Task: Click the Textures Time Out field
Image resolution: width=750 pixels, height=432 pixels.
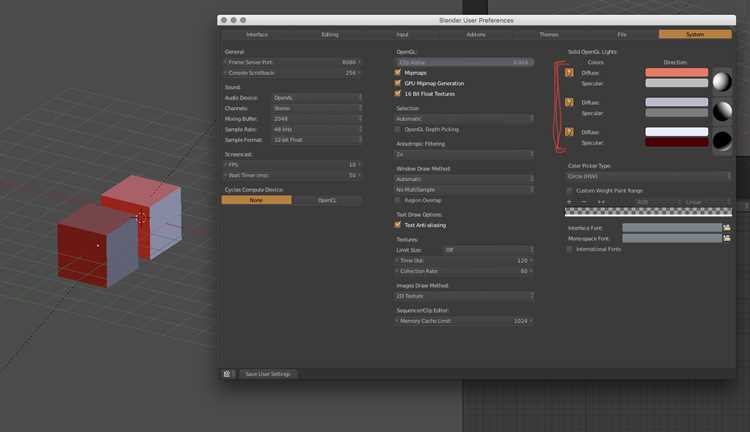Action: coord(464,260)
